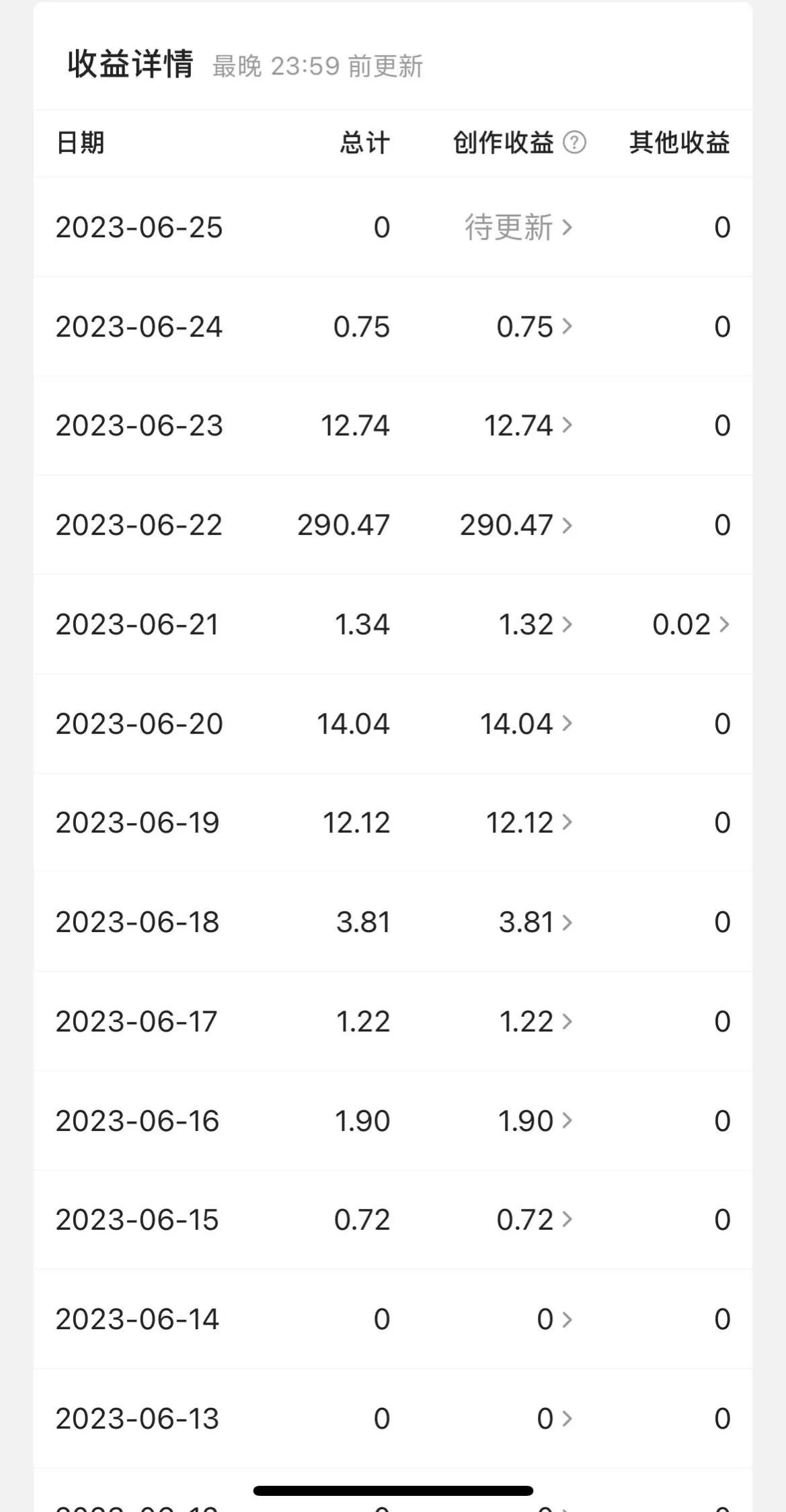Screen dimensions: 786x1512
Task: Open 0.75 creation earnings detail for 2023-06-24
Action: [534, 327]
